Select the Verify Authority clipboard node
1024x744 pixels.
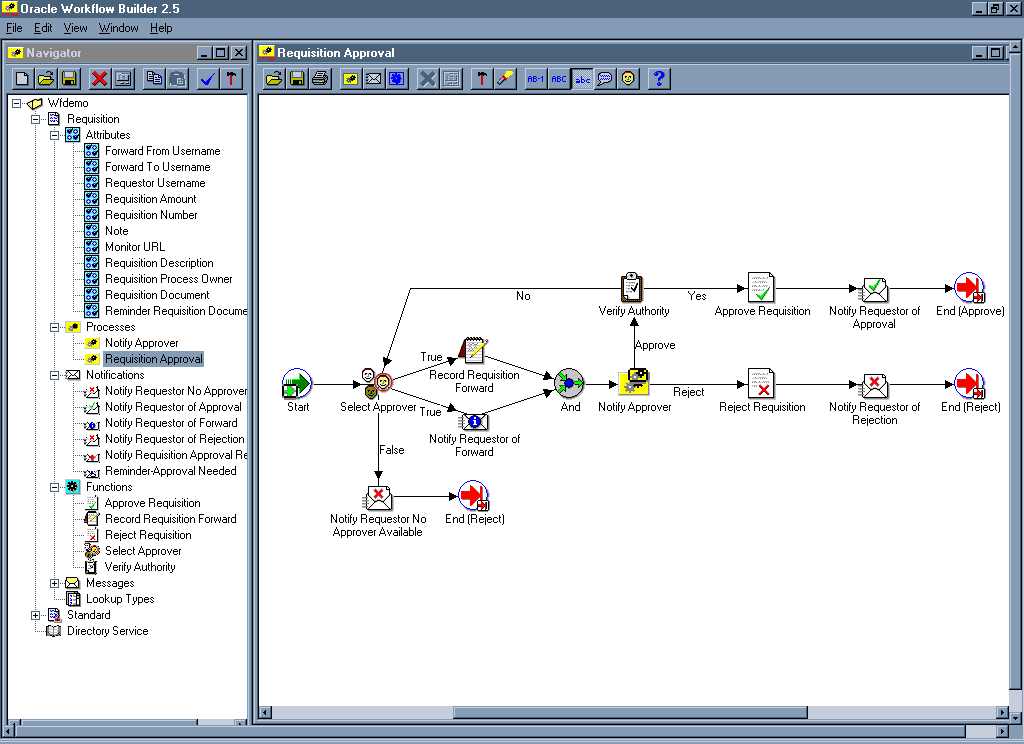click(632, 287)
